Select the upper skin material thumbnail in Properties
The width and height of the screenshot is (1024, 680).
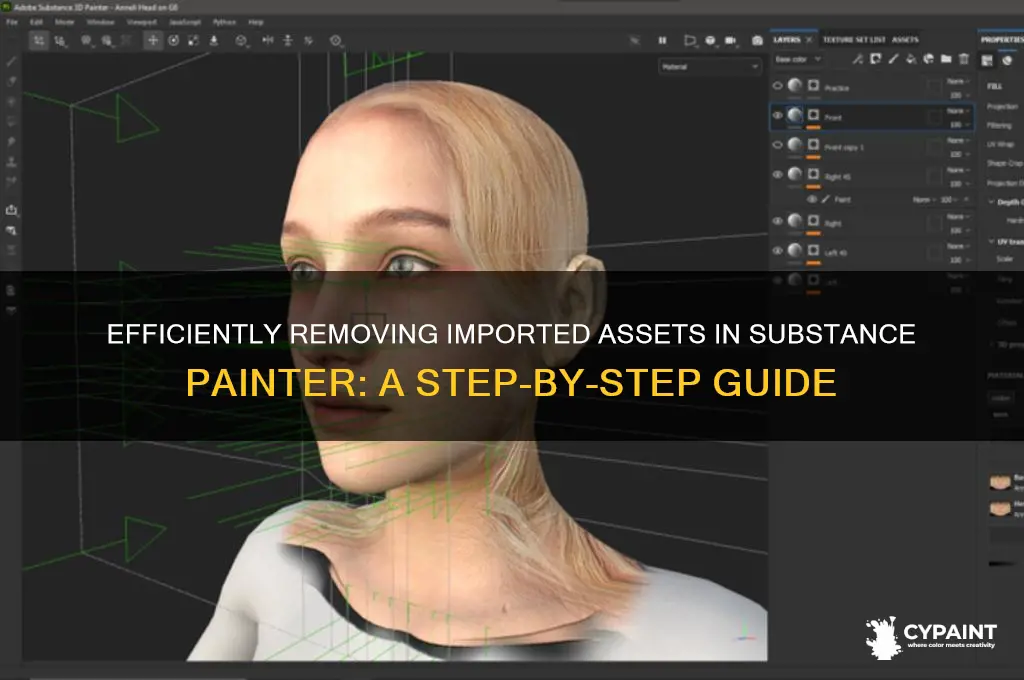pos(1000,483)
